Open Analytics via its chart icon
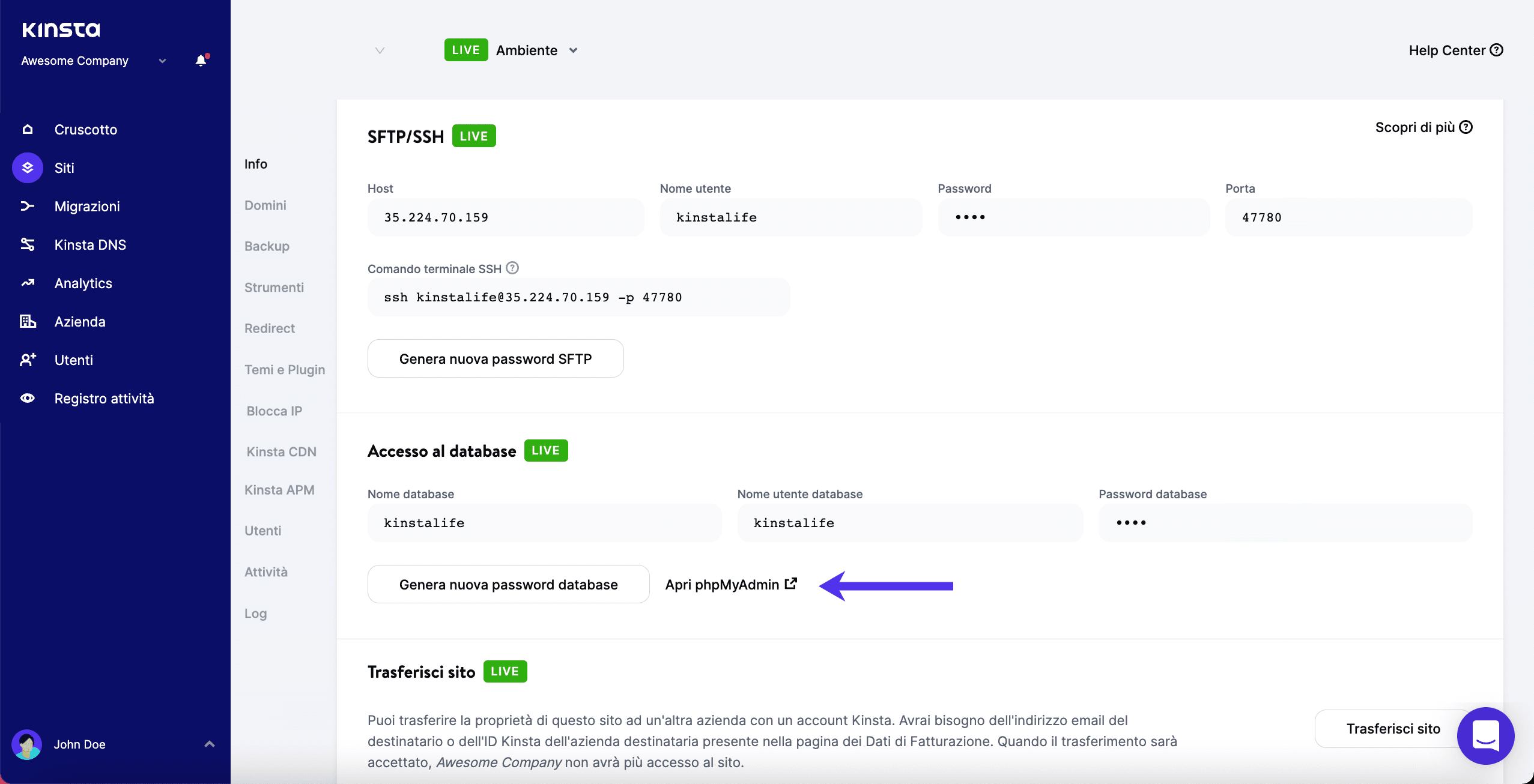Screen dimensions: 1534x784 click(x=27, y=283)
